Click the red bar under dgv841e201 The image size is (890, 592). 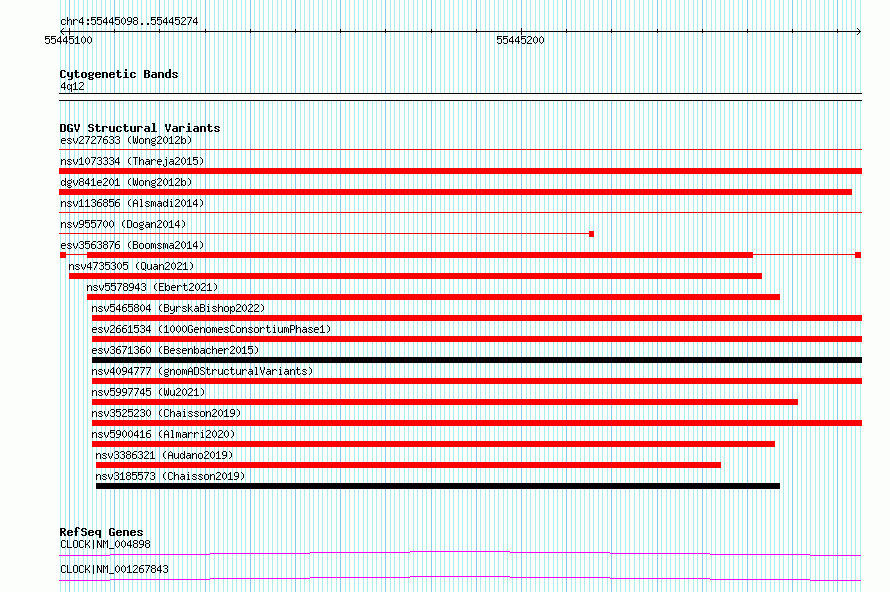(455, 192)
